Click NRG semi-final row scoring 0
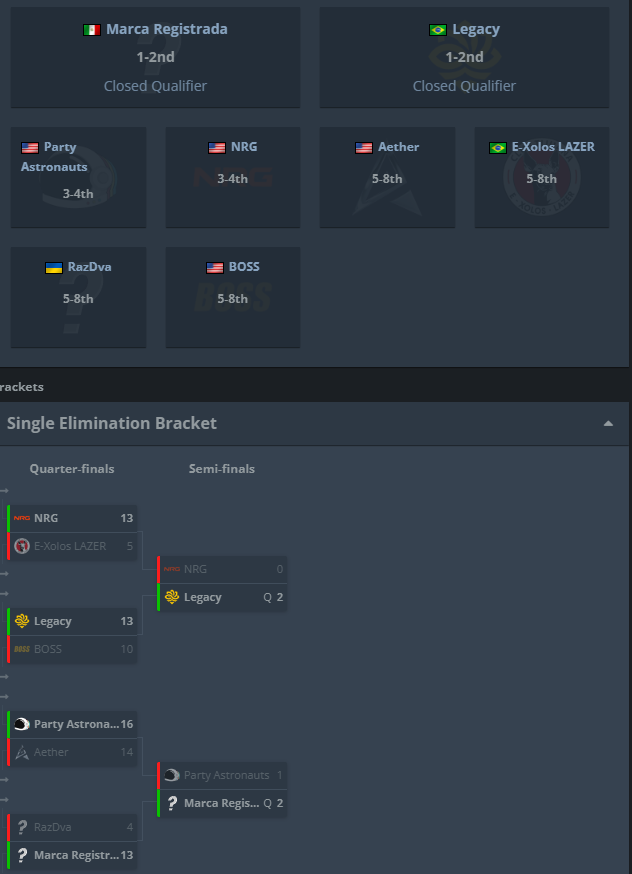The width and height of the screenshot is (632, 874). click(x=222, y=569)
